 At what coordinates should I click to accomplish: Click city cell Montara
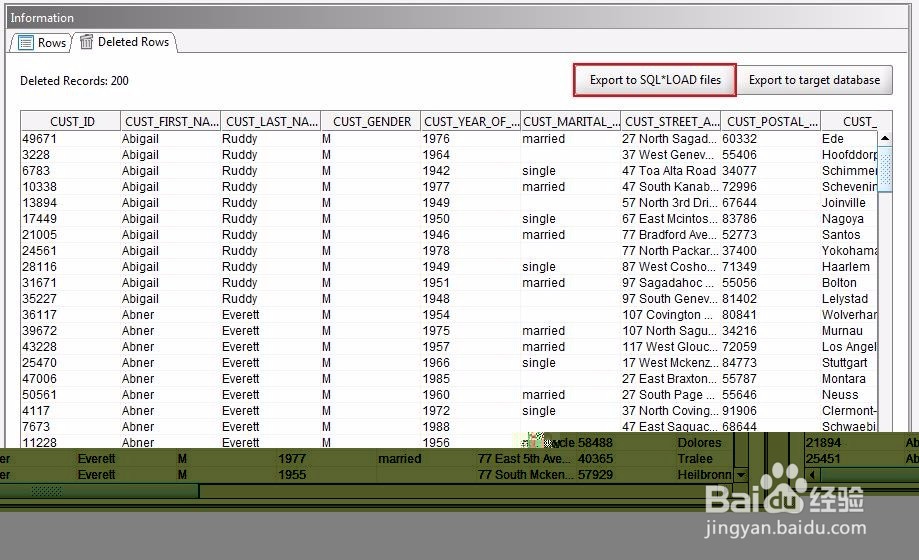[849, 379]
